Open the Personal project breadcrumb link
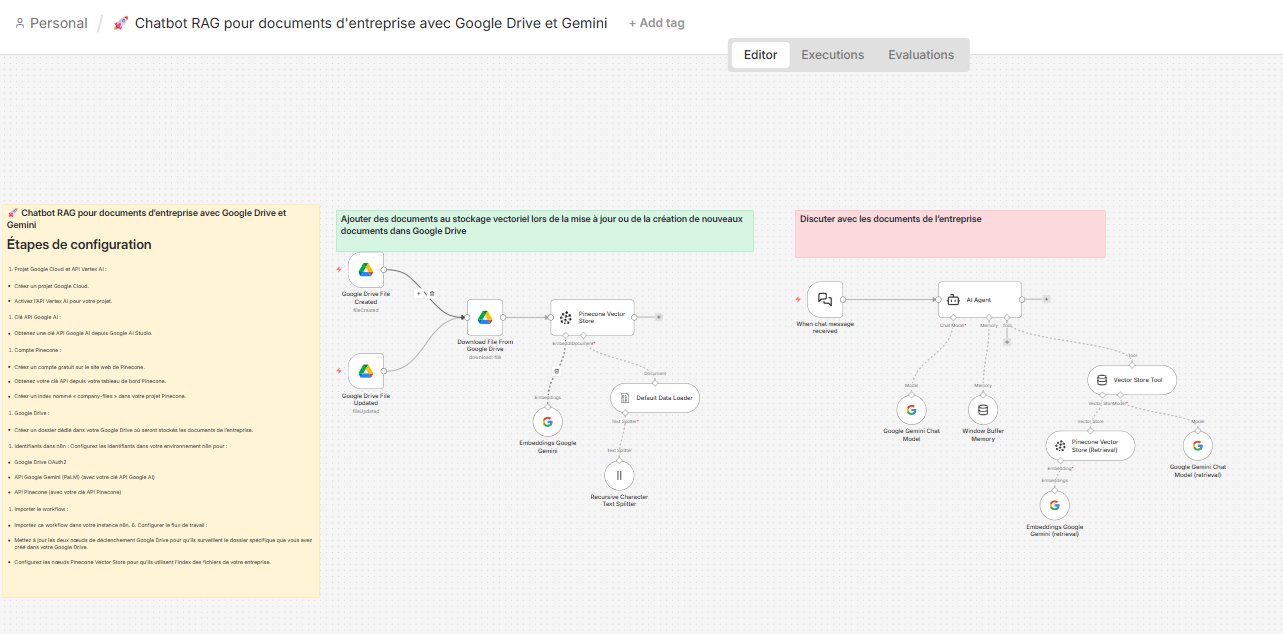This screenshot has width=1283, height=634. tap(58, 22)
